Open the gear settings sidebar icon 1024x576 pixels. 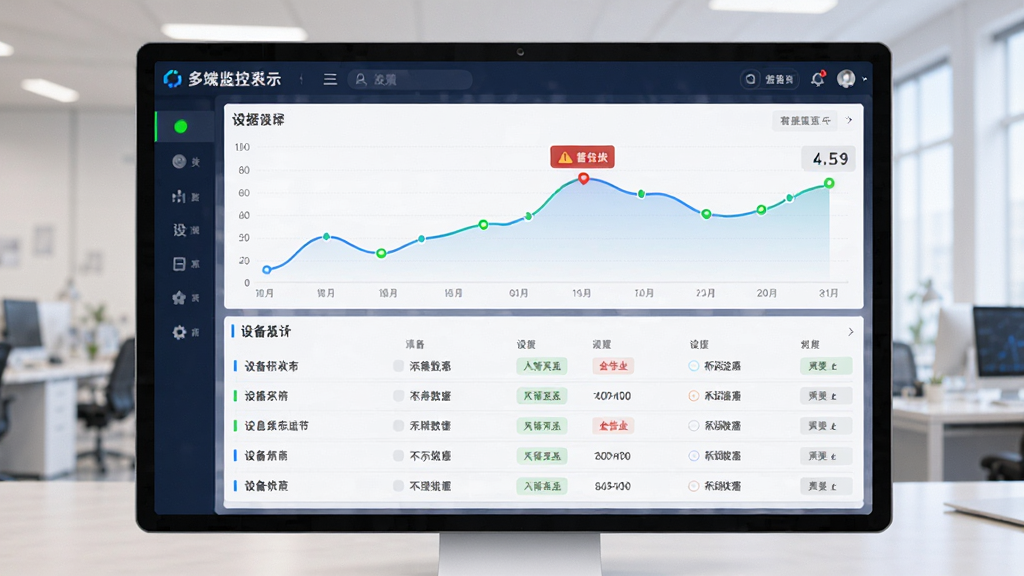pyautogui.click(x=179, y=332)
